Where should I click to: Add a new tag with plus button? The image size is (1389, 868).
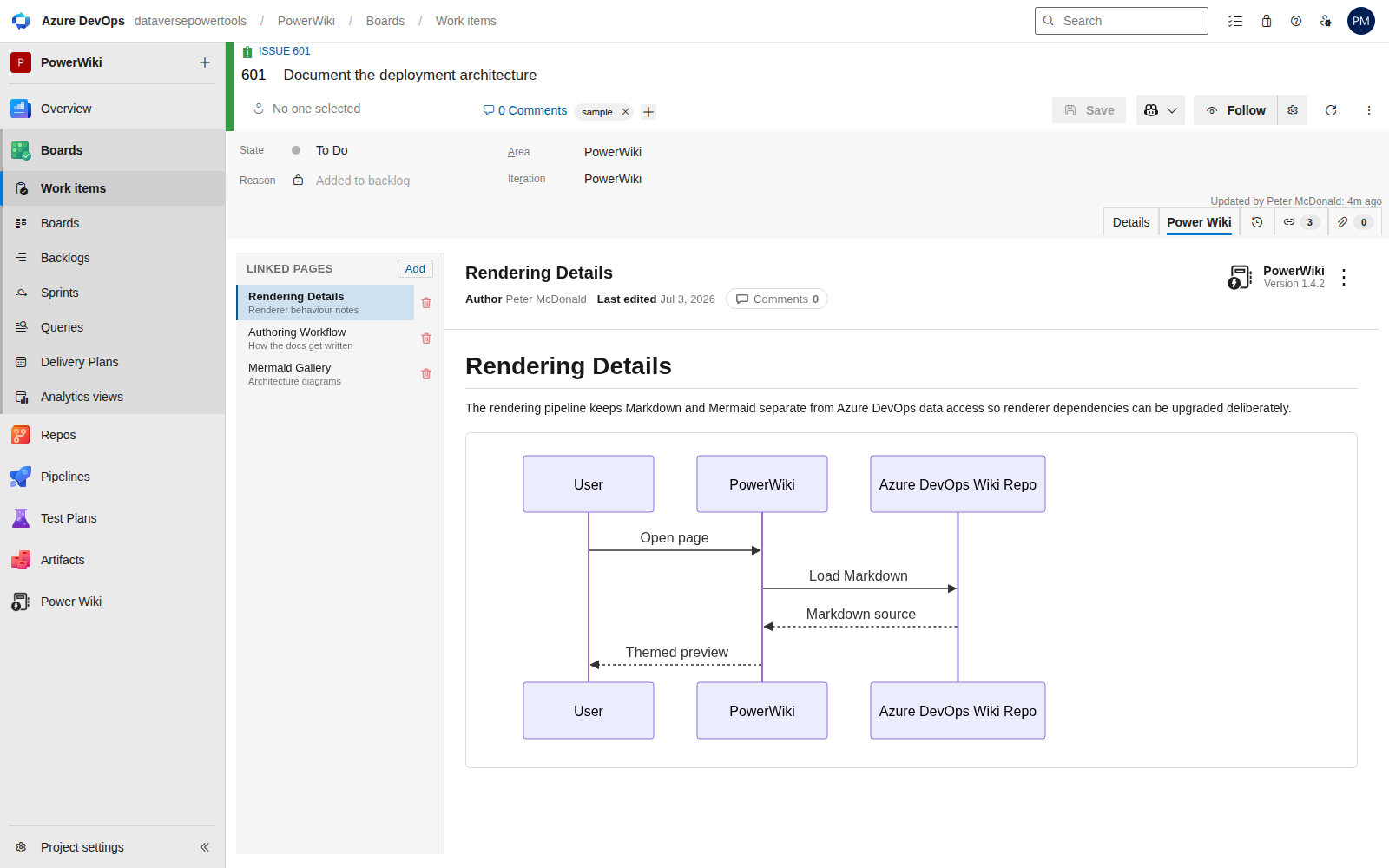(648, 112)
